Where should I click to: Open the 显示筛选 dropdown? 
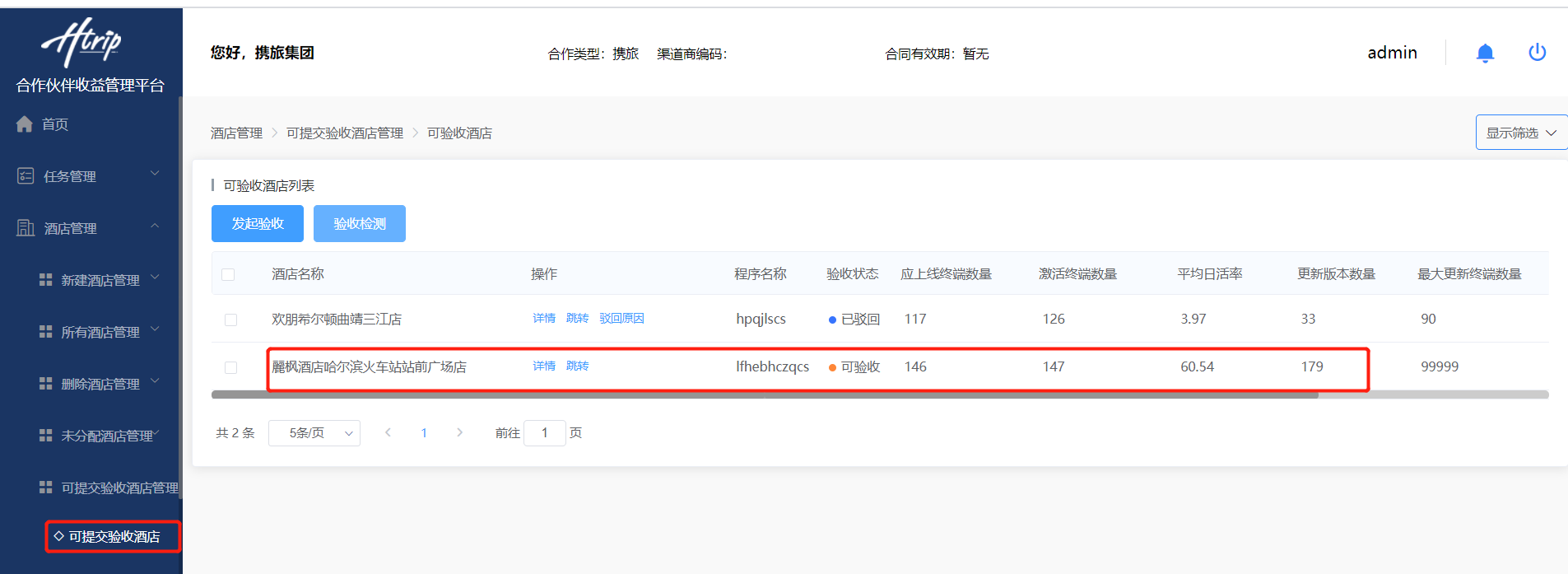point(1521,133)
